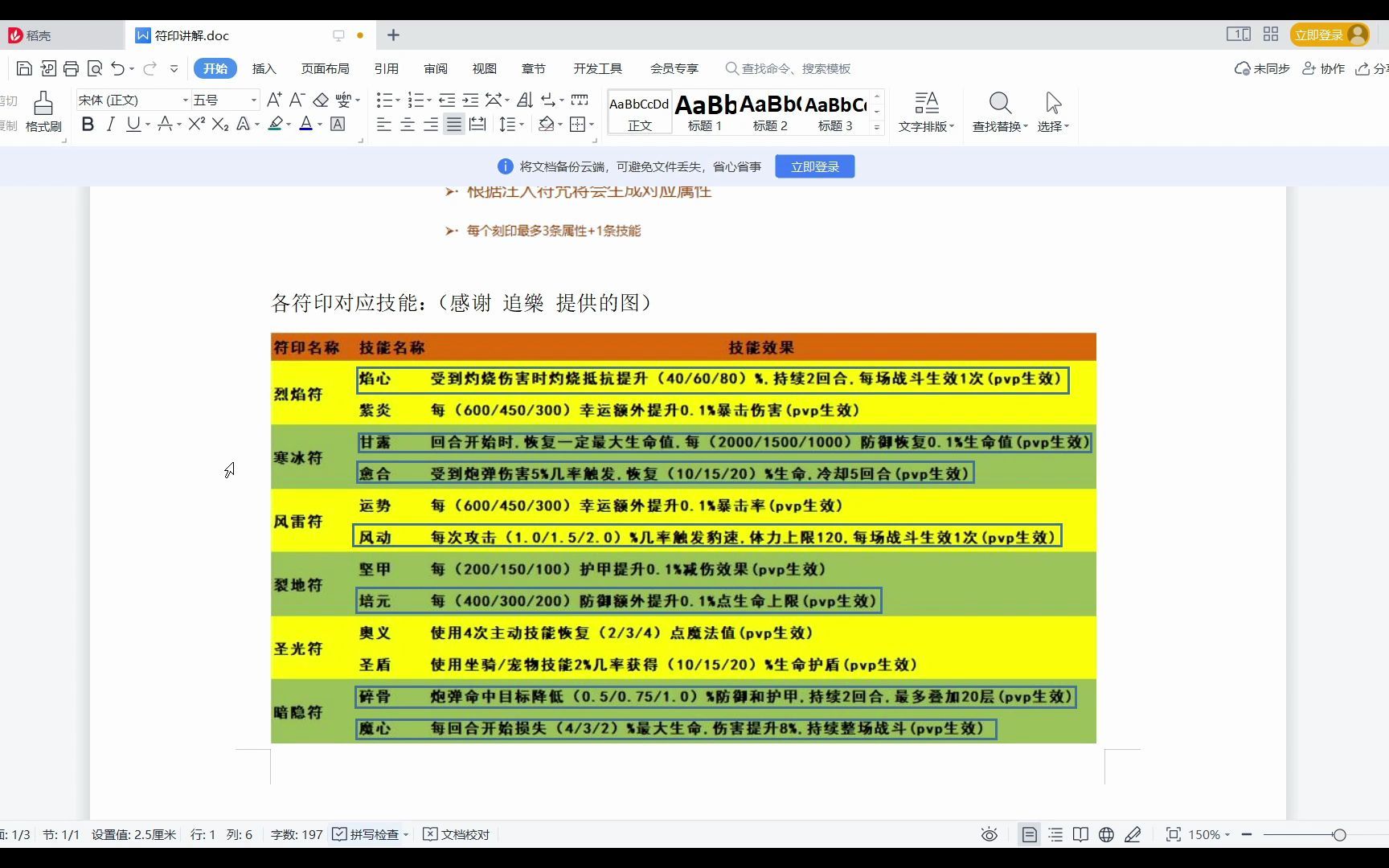Click the Print icon
1389x868 pixels.
click(71, 68)
